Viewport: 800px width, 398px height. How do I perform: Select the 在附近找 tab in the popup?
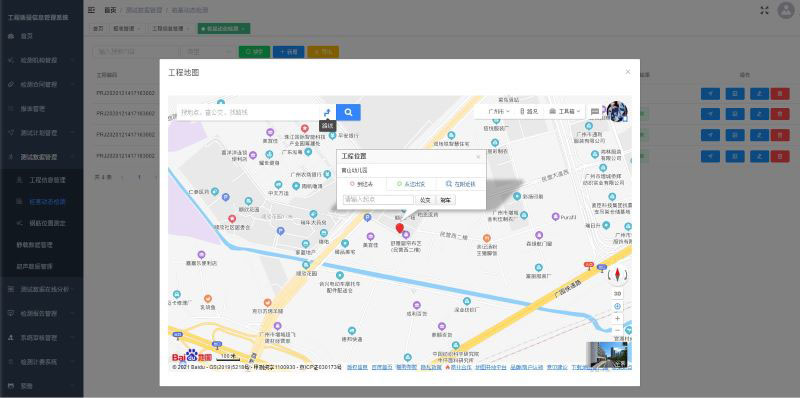[x=460, y=184]
